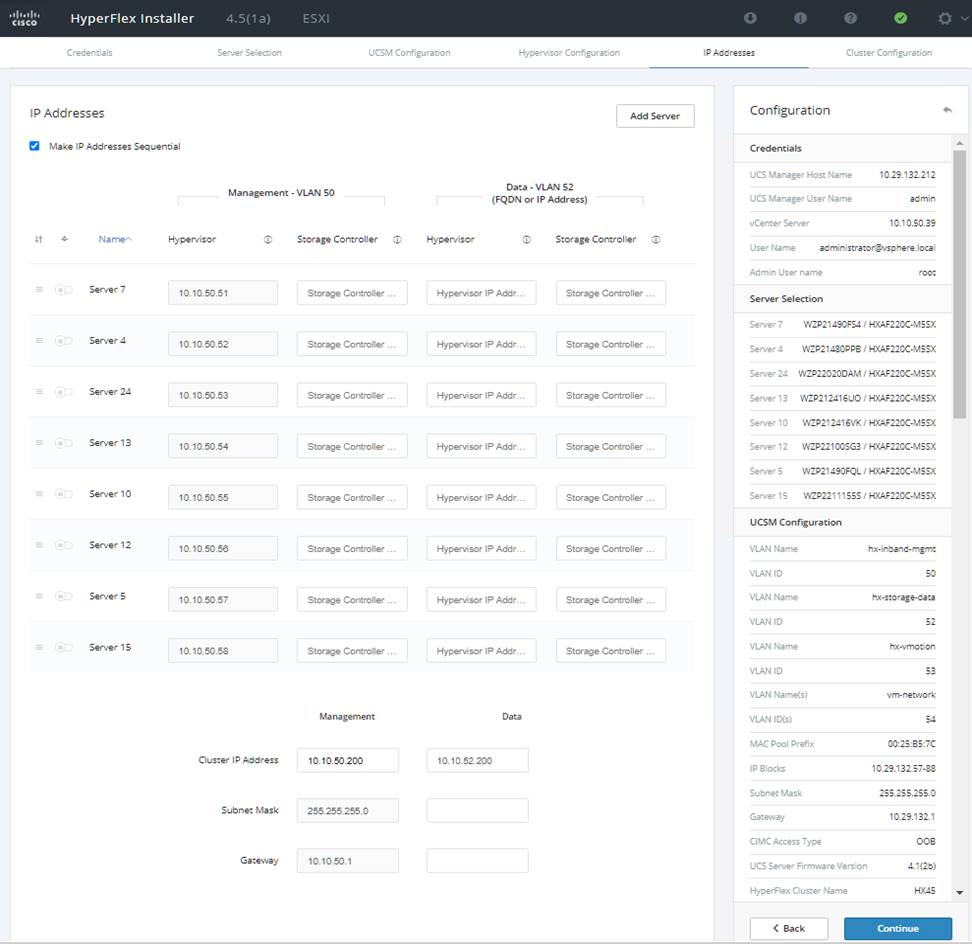This screenshot has width=972, height=944.
Task: Edit data Cluster IP Address 10.10.52.200
Action: [x=477, y=761]
